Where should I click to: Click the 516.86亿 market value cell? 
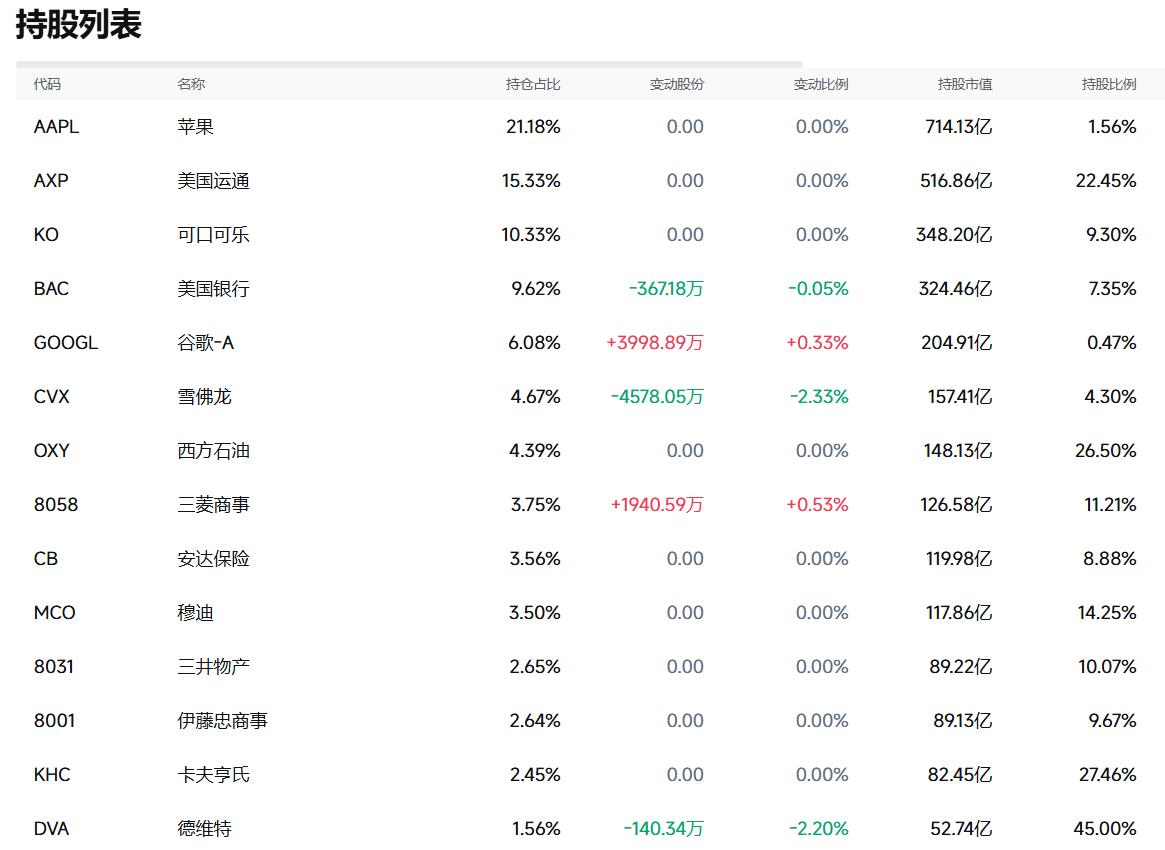(x=956, y=181)
